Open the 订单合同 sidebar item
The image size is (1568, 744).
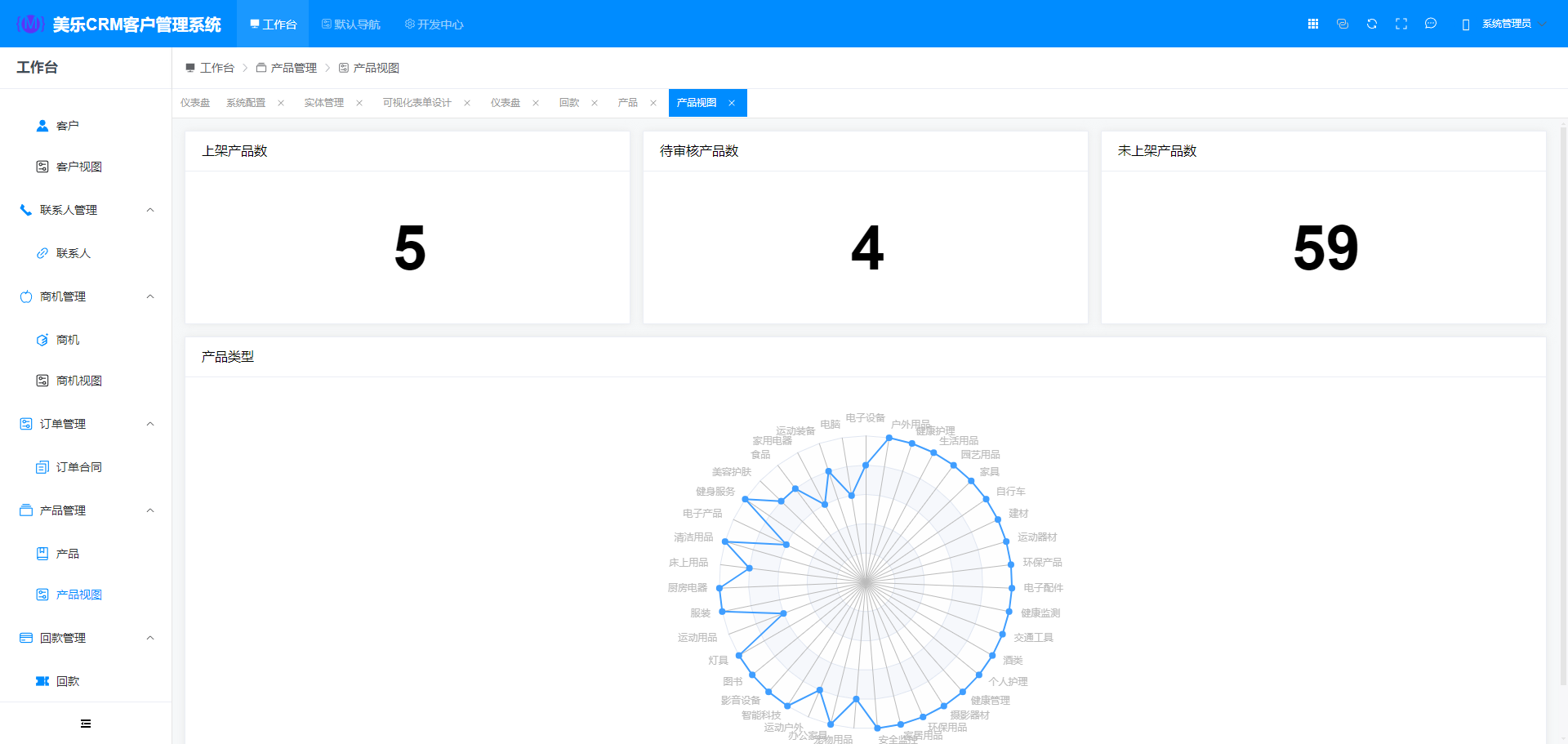78,467
